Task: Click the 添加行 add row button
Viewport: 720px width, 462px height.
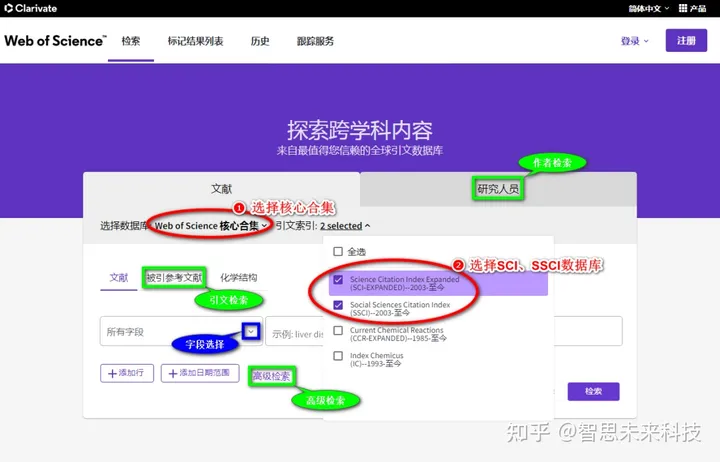Action: [127, 373]
